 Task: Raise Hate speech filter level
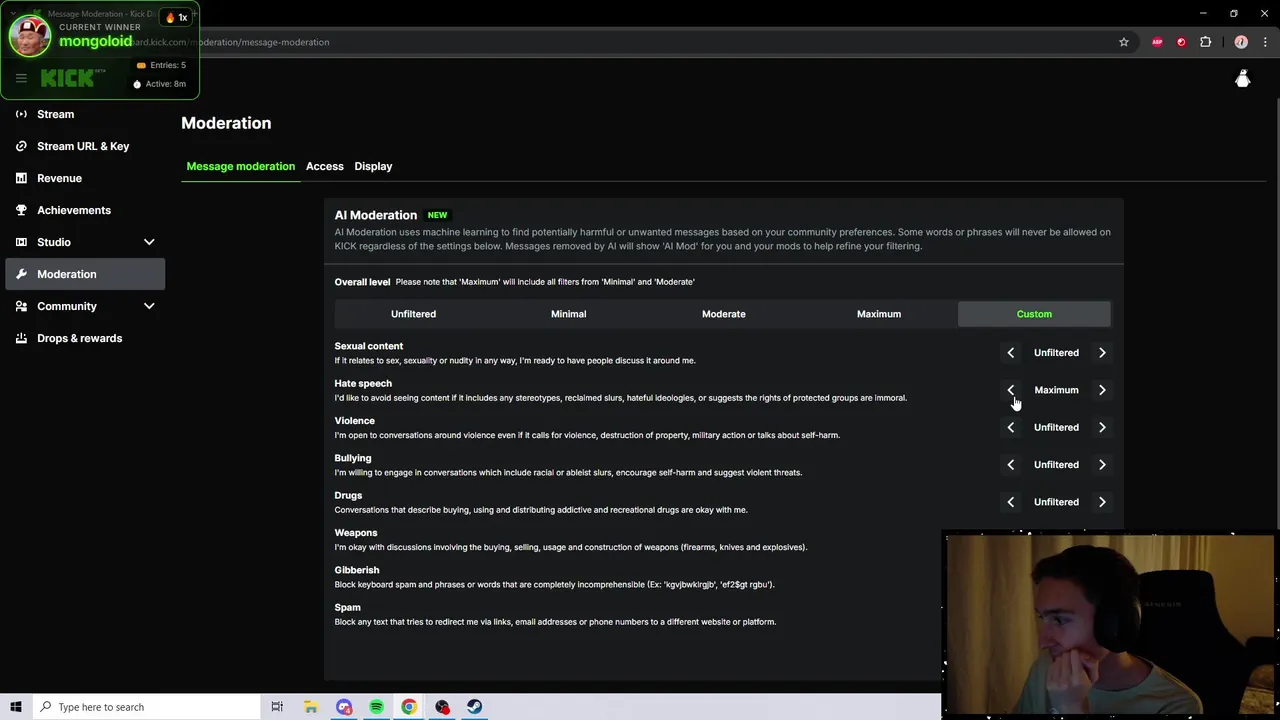point(1102,390)
